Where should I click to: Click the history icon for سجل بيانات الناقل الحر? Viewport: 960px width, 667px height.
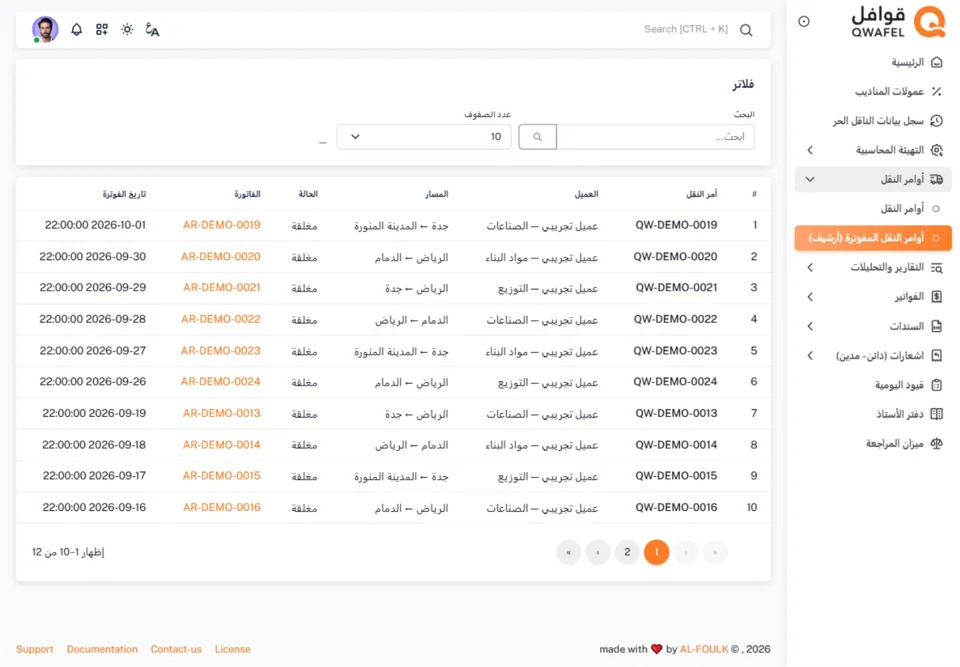click(936, 121)
